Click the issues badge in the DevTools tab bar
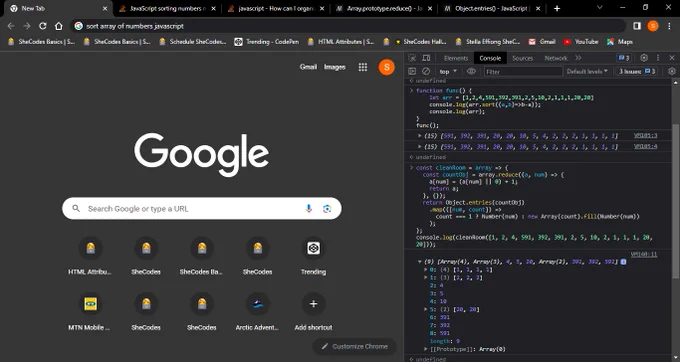 (624, 58)
